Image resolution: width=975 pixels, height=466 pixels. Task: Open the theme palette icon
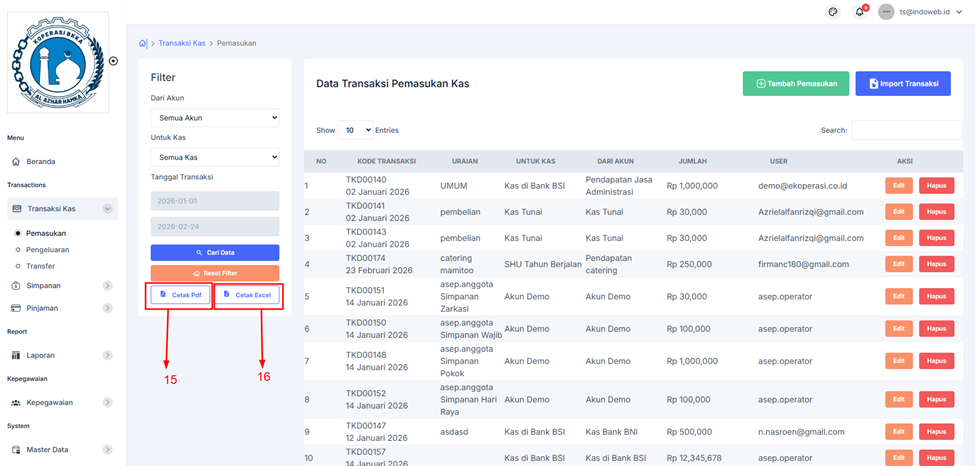(x=833, y=12)
